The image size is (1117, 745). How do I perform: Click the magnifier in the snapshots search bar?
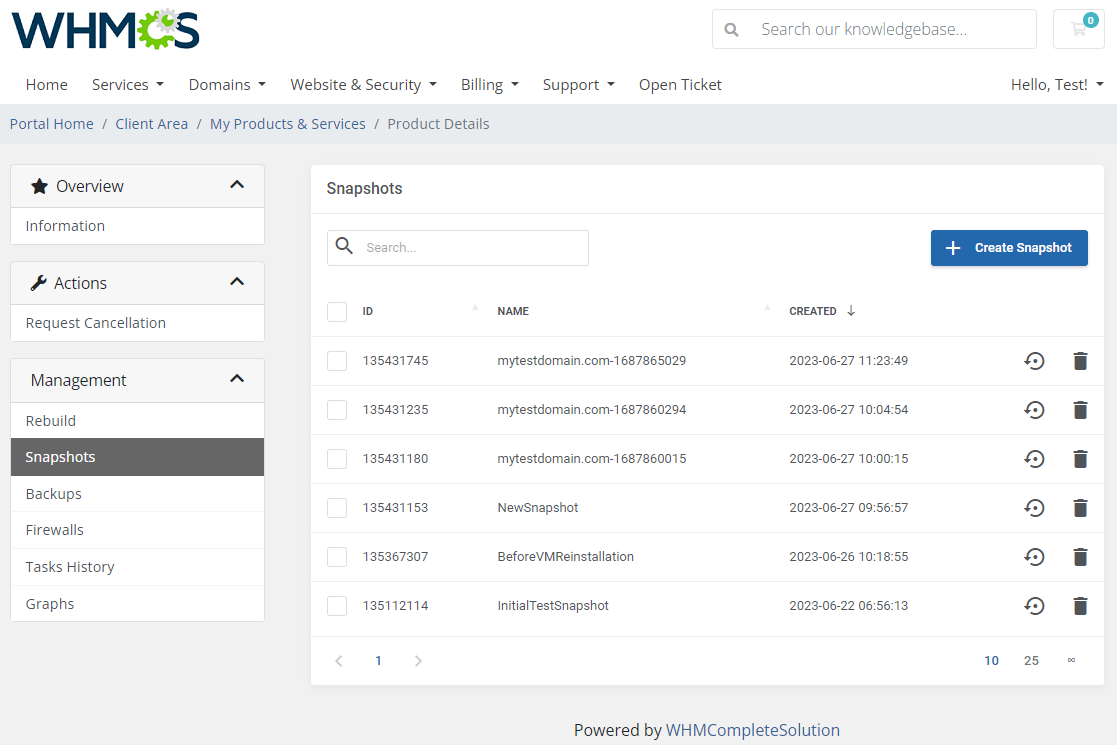pyautogui.click(x=344, y=247)
